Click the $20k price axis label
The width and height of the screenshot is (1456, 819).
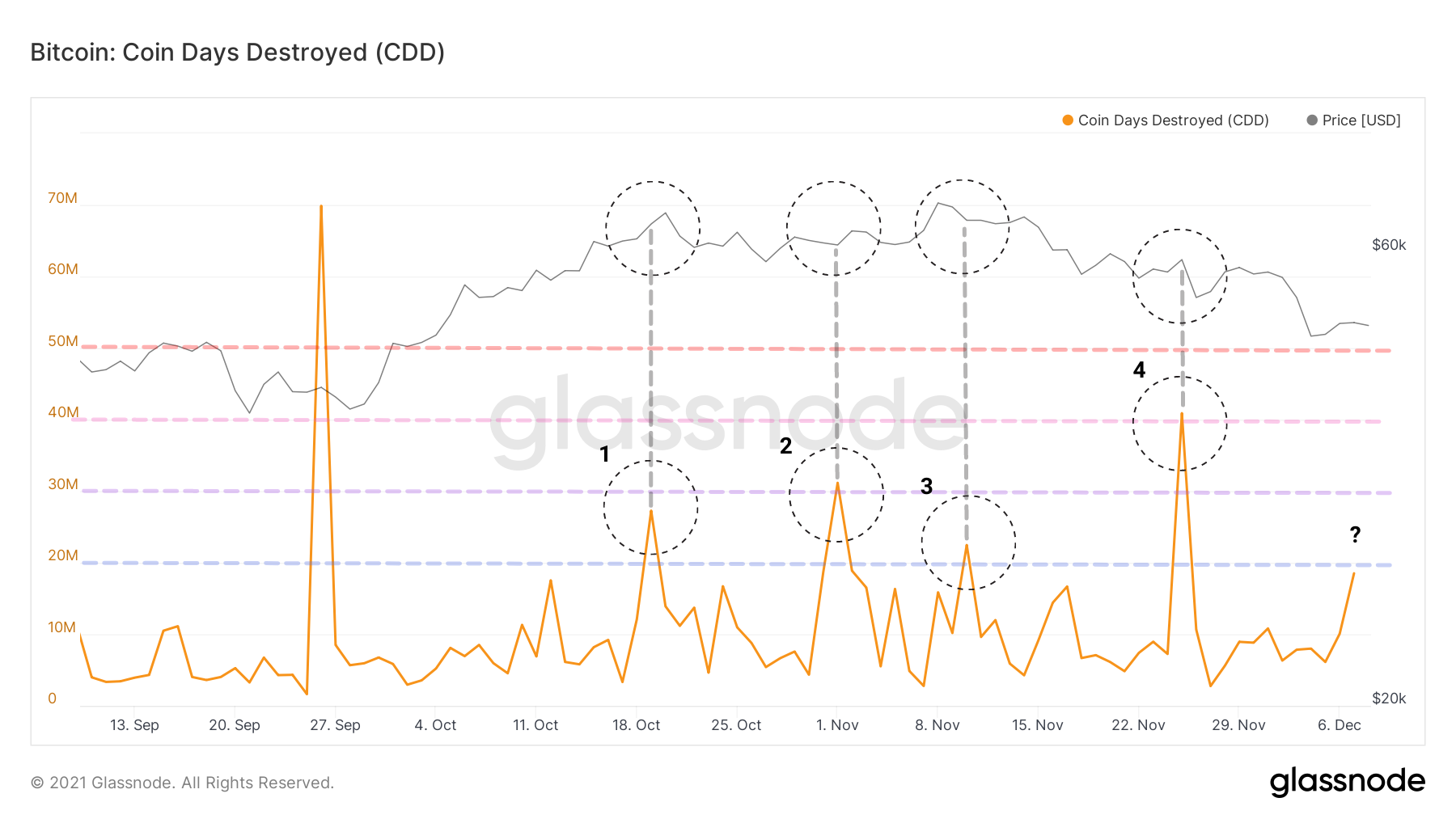point(1389,699)
